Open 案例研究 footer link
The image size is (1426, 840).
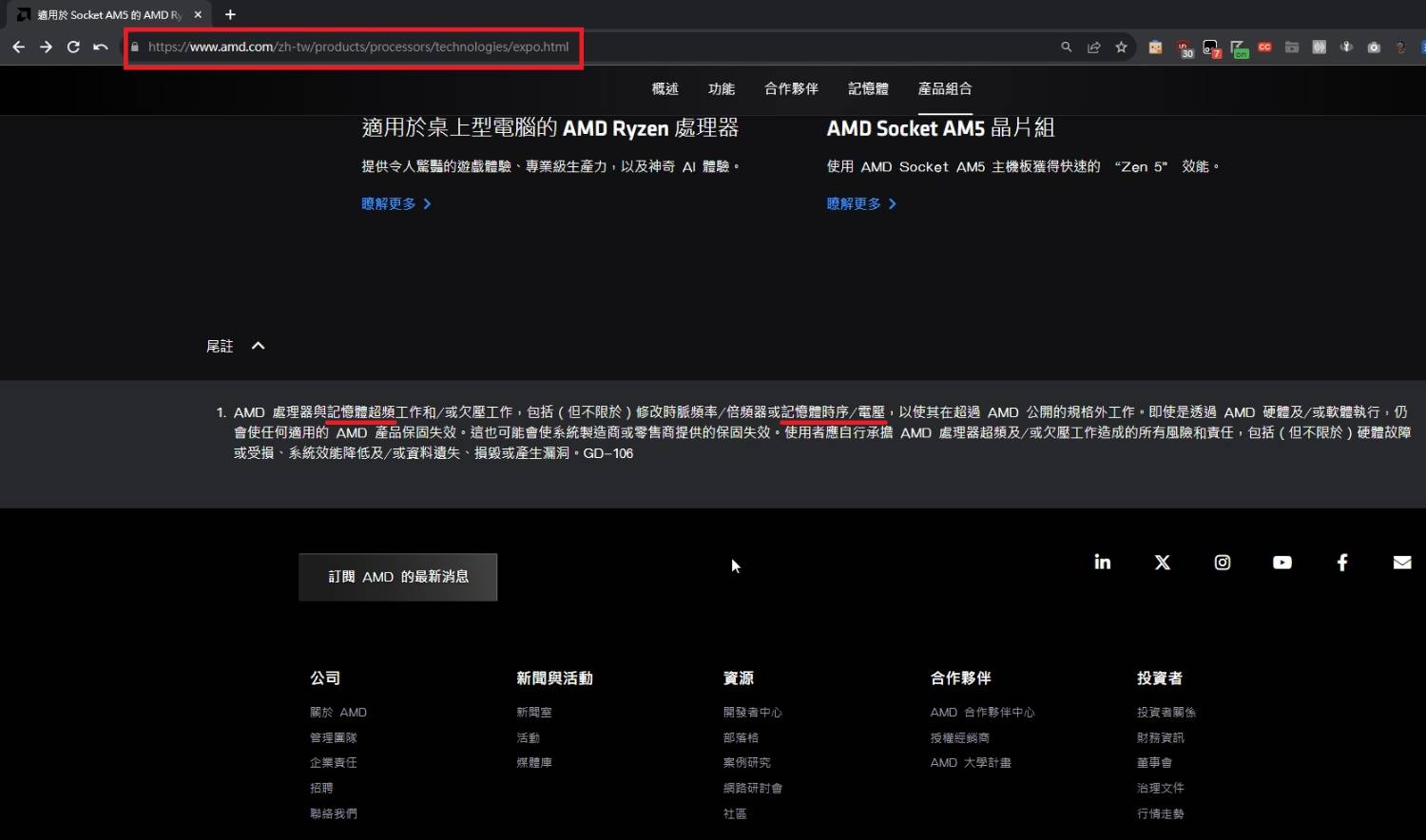click(x=746, y=762)
